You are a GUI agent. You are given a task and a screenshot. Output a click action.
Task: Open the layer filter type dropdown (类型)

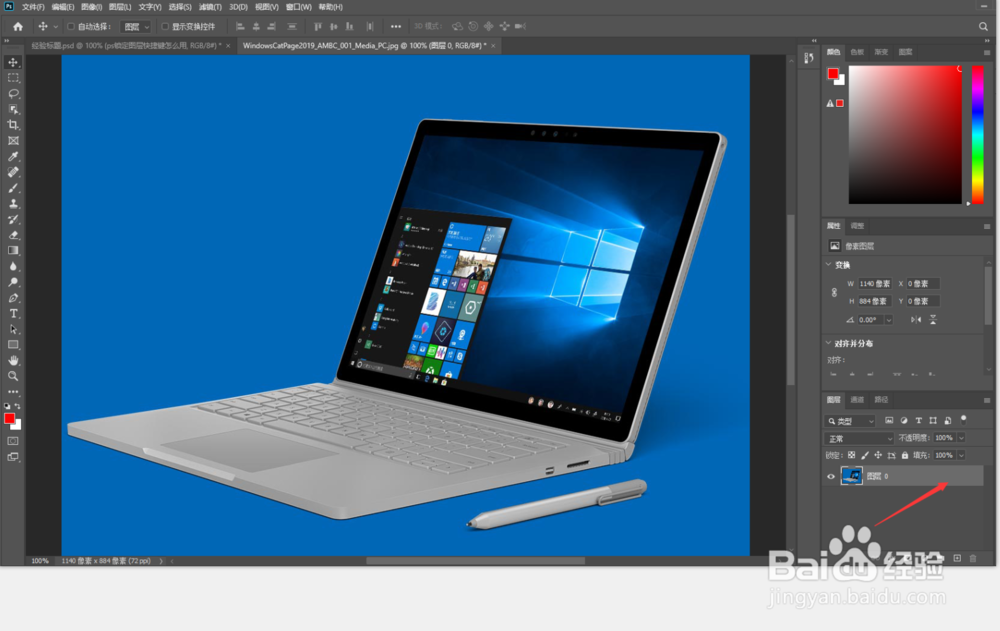[x=851, y=421]
